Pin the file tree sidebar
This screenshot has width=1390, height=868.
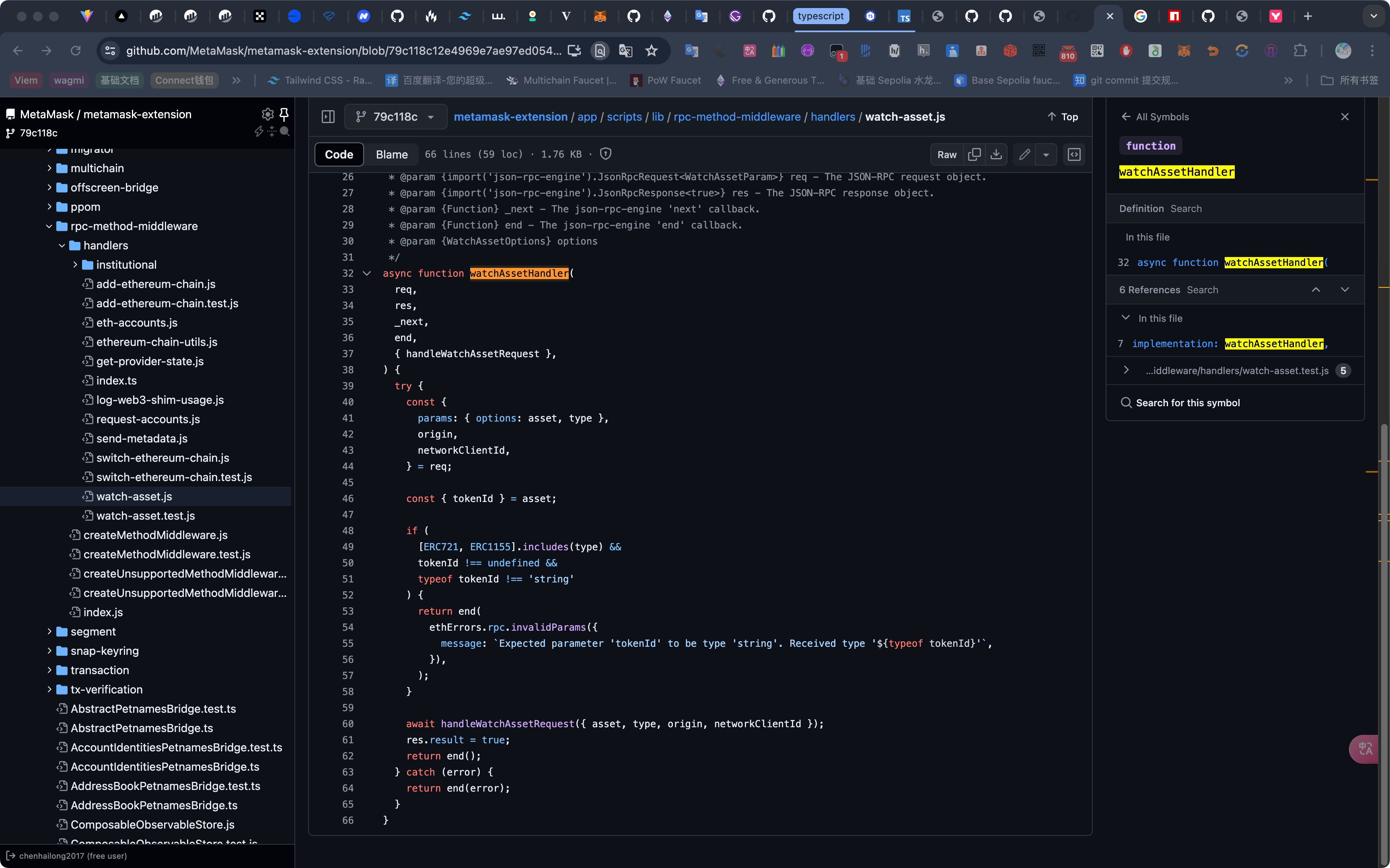(x=284, y=114)
